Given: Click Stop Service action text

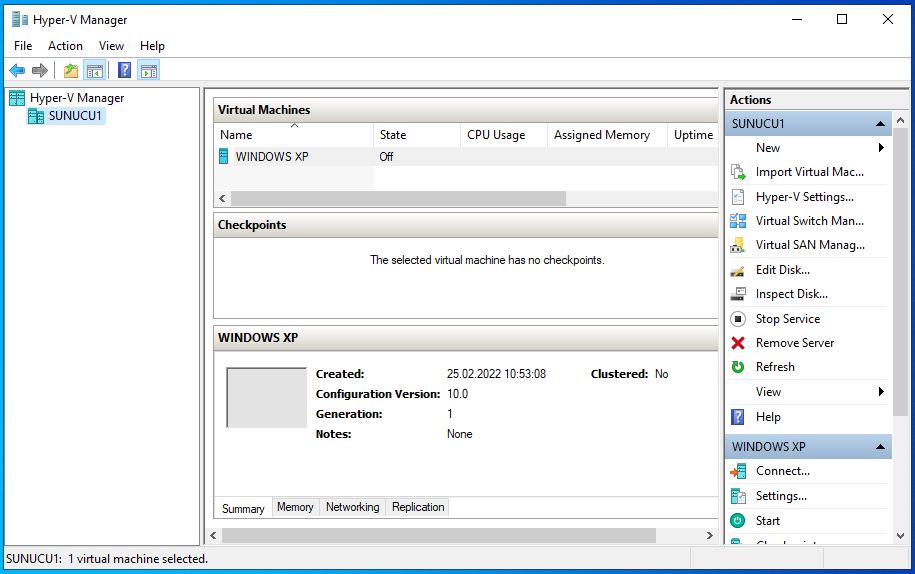Looking at the screenshot, I should [788, 318].
